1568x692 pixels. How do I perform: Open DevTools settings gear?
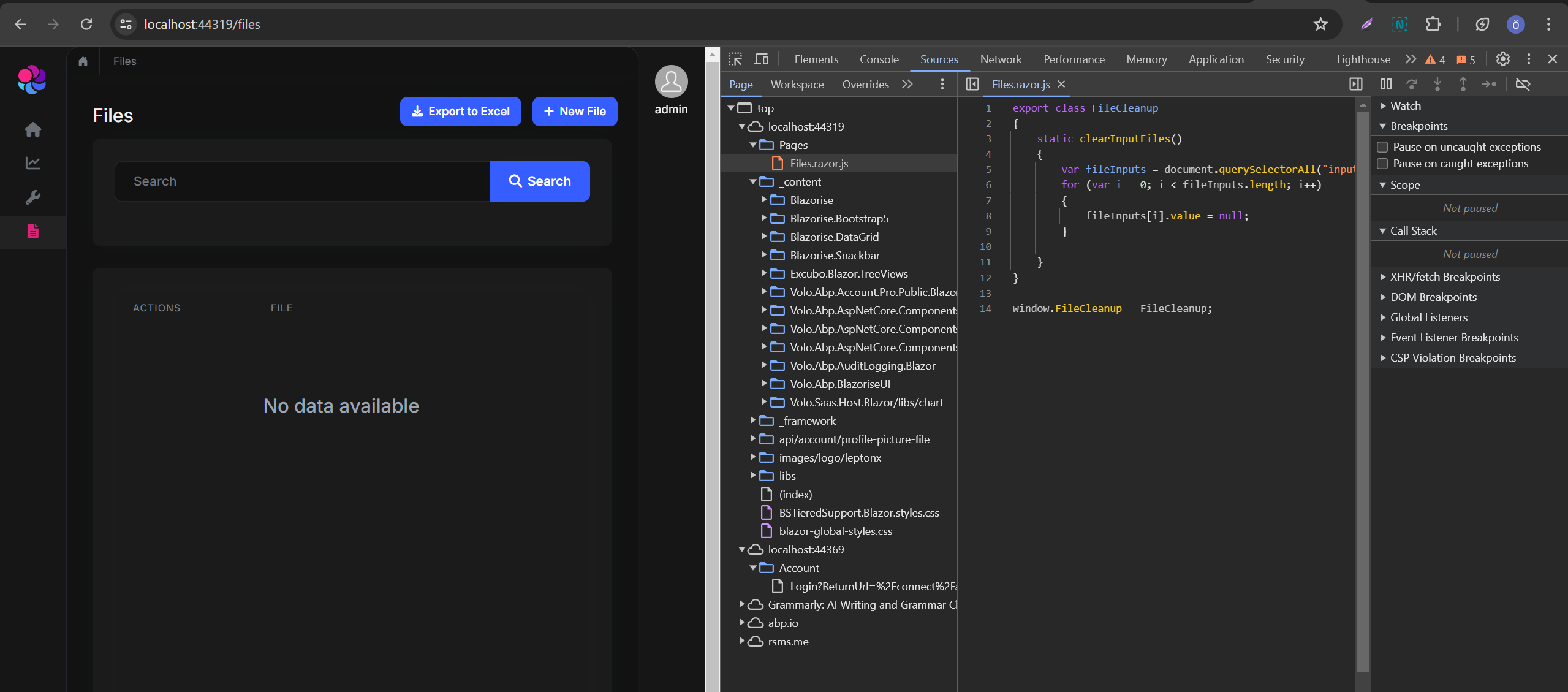click(1502, 59)
